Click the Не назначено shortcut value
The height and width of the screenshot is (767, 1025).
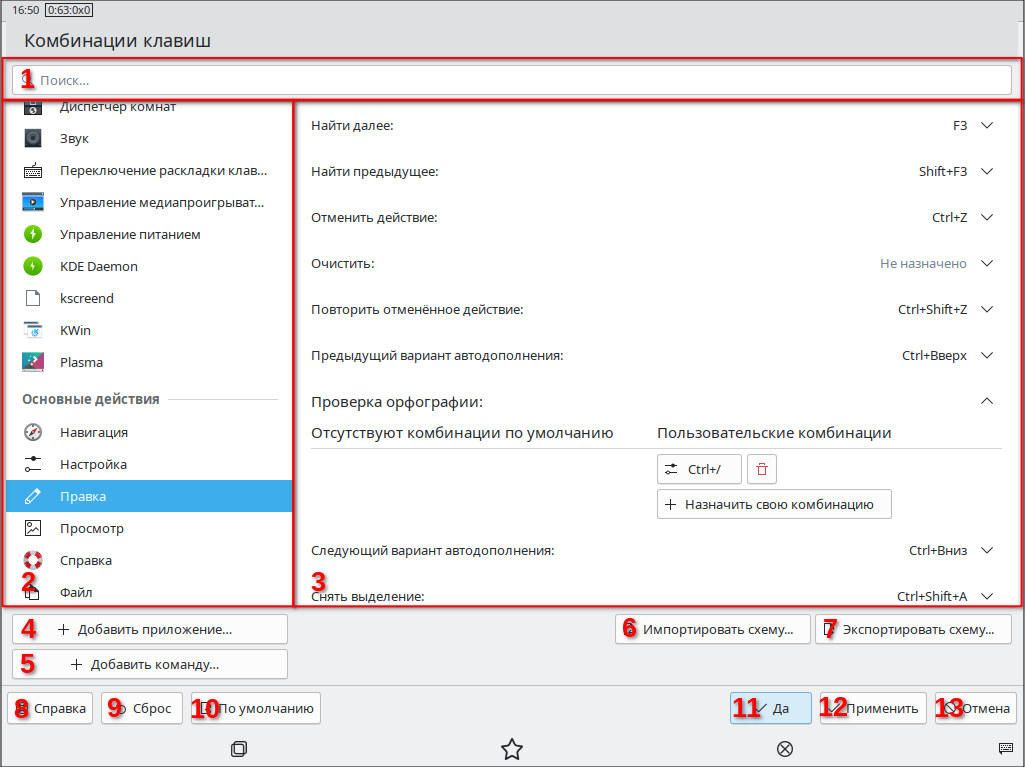923,264
